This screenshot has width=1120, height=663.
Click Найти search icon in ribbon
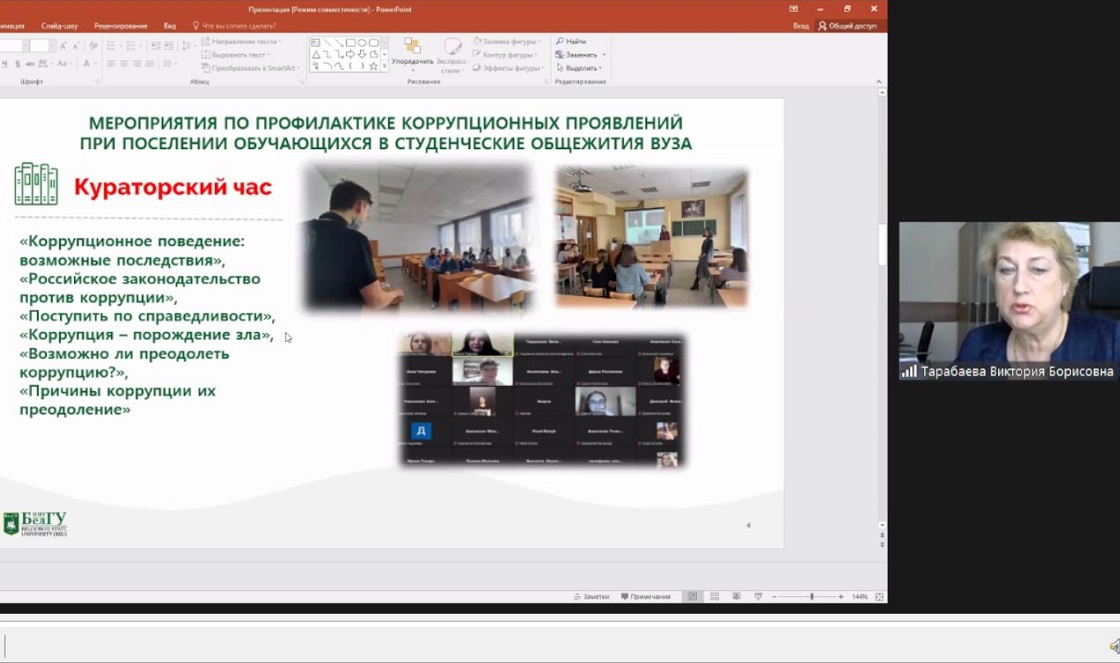tap(571, 41)
